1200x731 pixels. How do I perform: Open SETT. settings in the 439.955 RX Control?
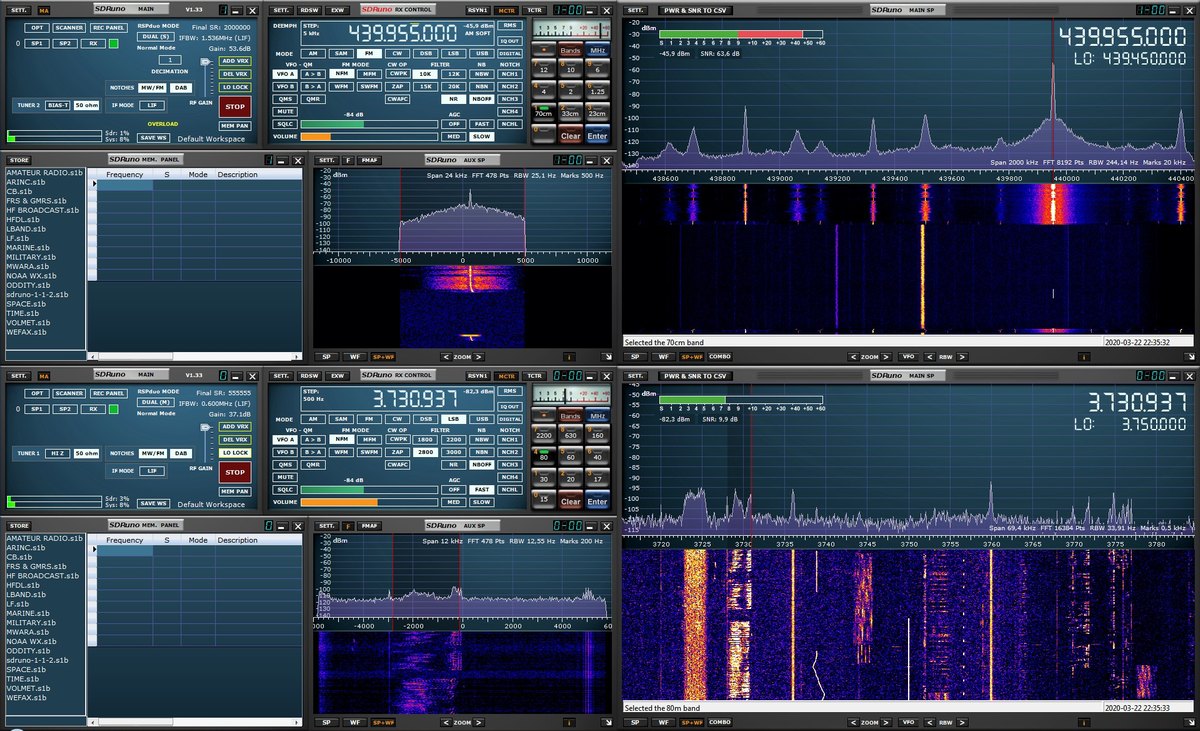(281, 10)
